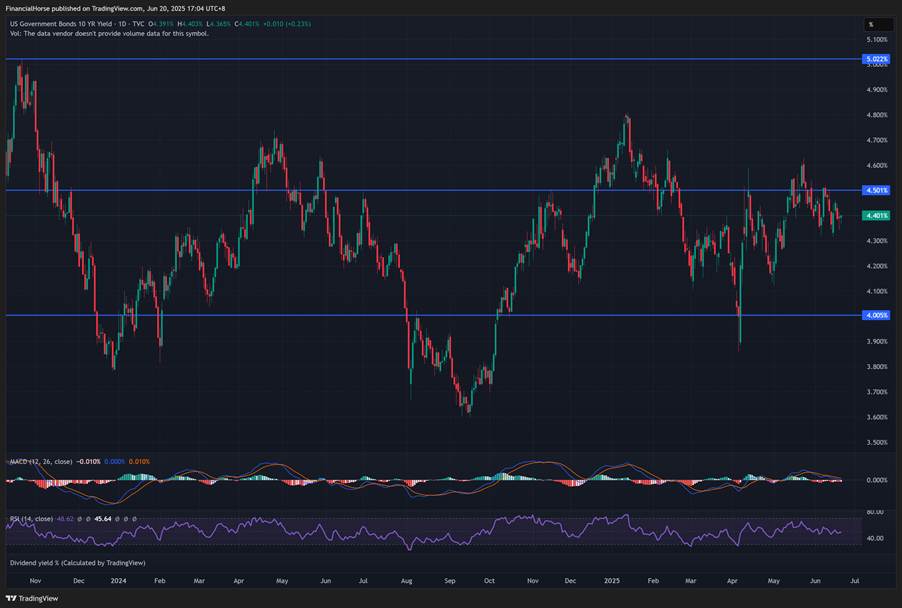The width and height of the screenshot is (902, 608).
Task: Click the 0.000% MACD scale label
Action: (877, 480)
